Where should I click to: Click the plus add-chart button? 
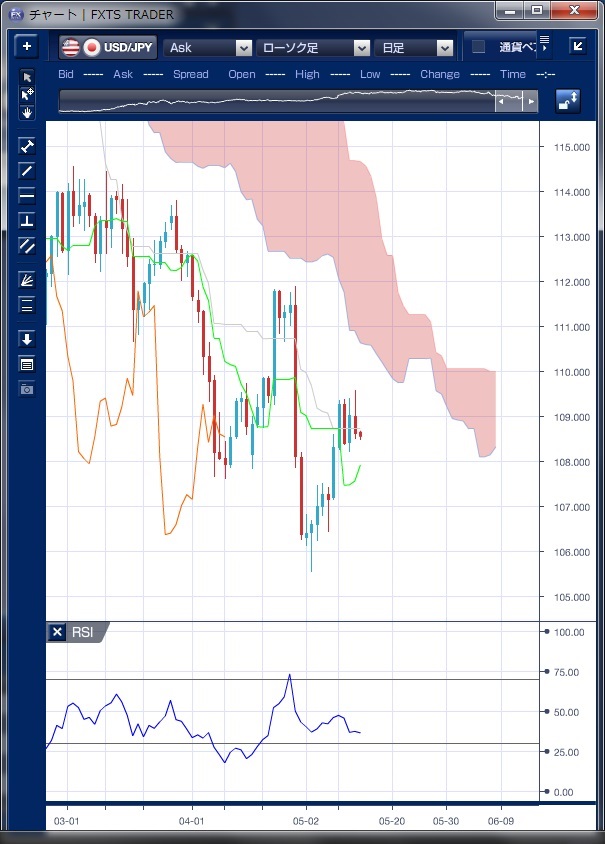(27, 47)
